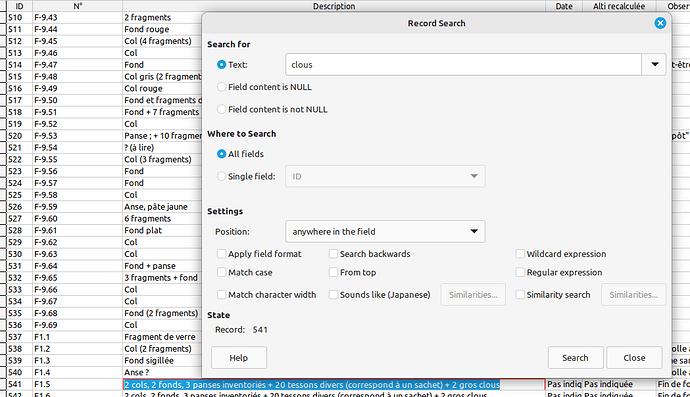The height and width of the screenshot is (397, 690).
Task: Click the 'Fond sigillée' cell
Action: [x=162, y=361]
